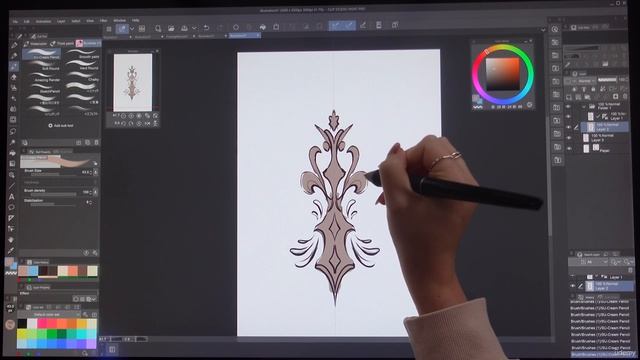
Task: Click the canvas vertical scrollbar
Action: tap(550, 176)
